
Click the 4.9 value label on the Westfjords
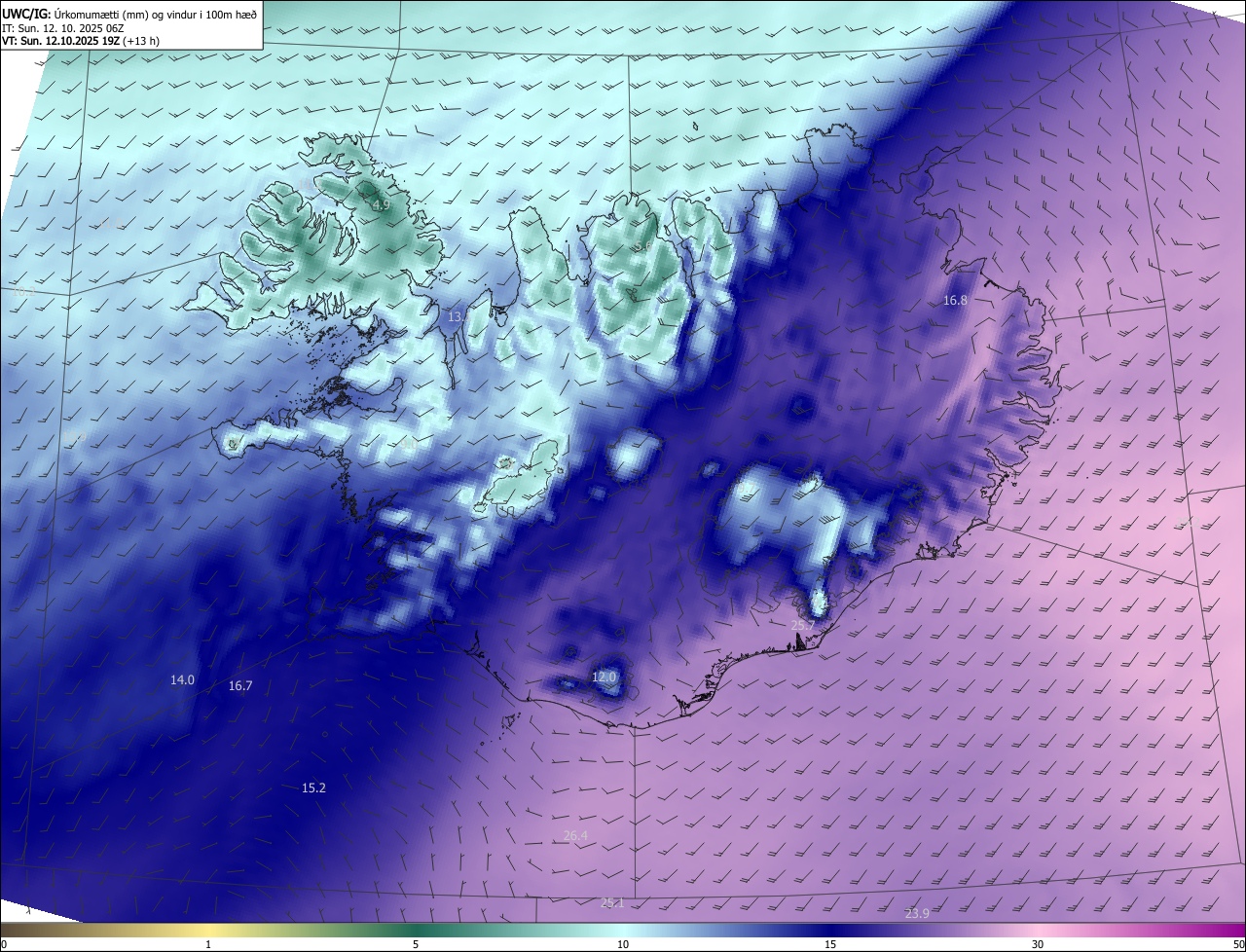point(381,205)
